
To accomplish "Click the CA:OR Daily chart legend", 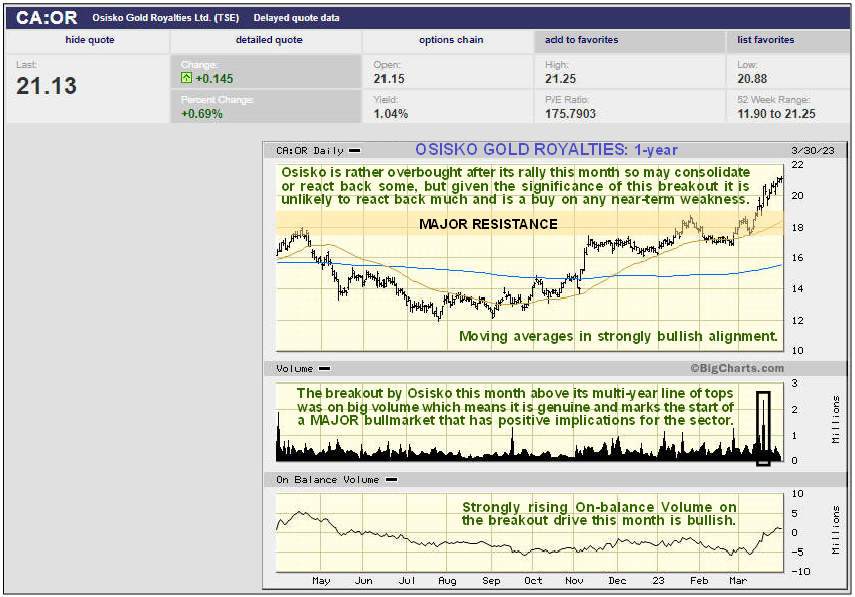I will click(318, 150).
